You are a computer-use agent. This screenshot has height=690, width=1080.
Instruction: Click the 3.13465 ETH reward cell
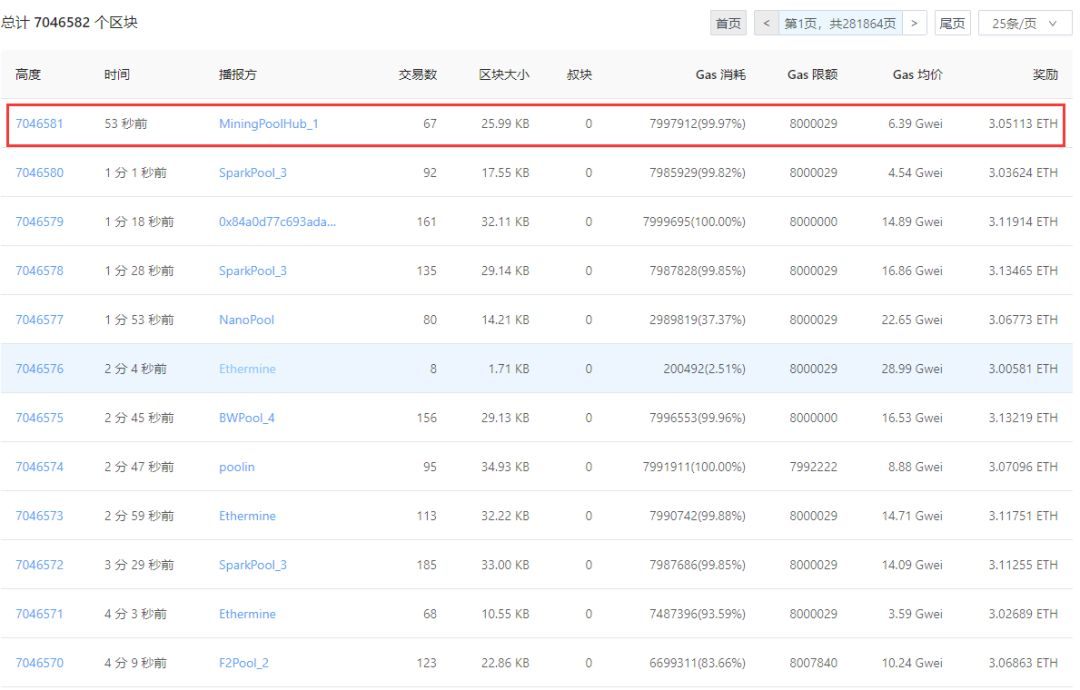(1023, 271)
